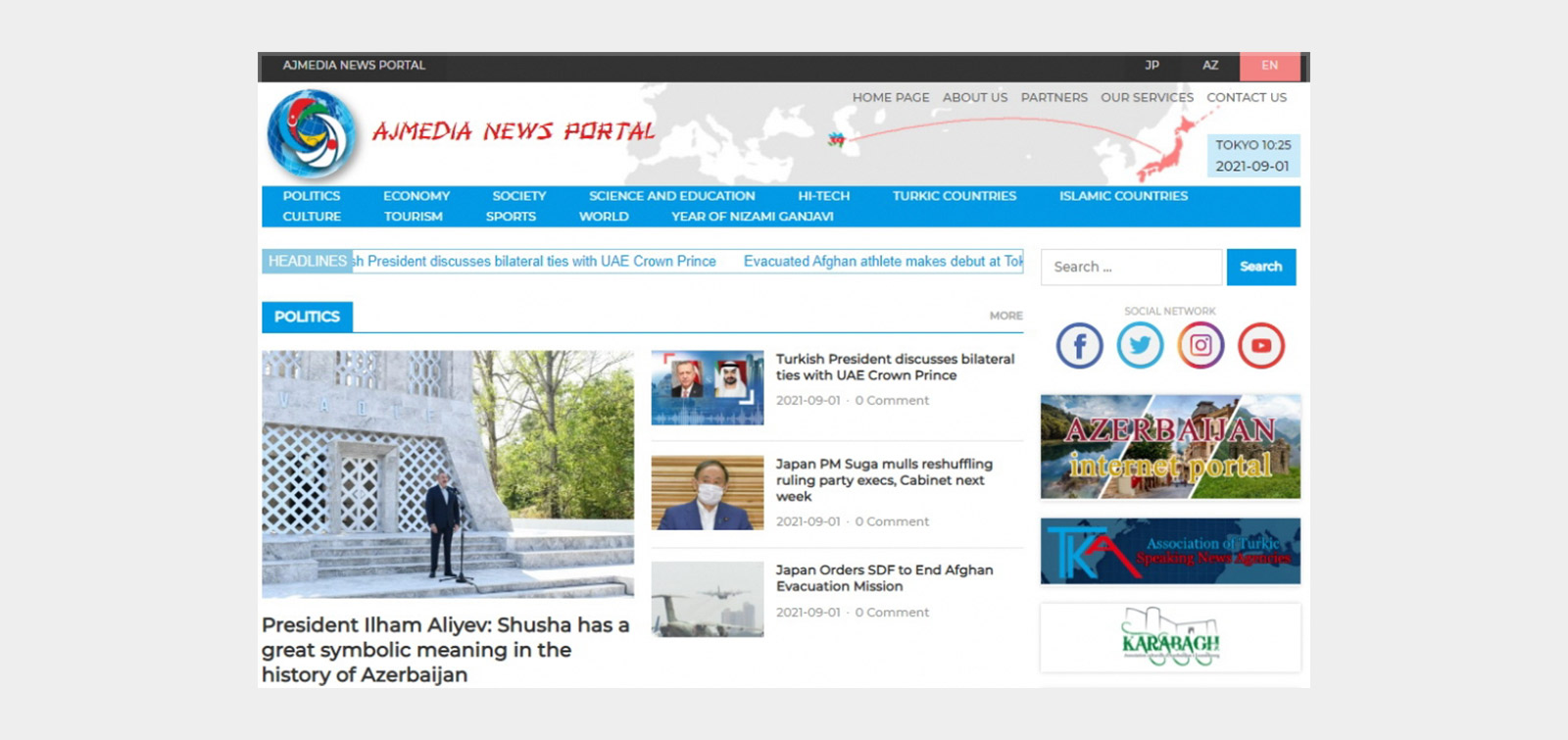Screen dimensions: 1568x740
Task: Go to Home Page
Action: 891,98
